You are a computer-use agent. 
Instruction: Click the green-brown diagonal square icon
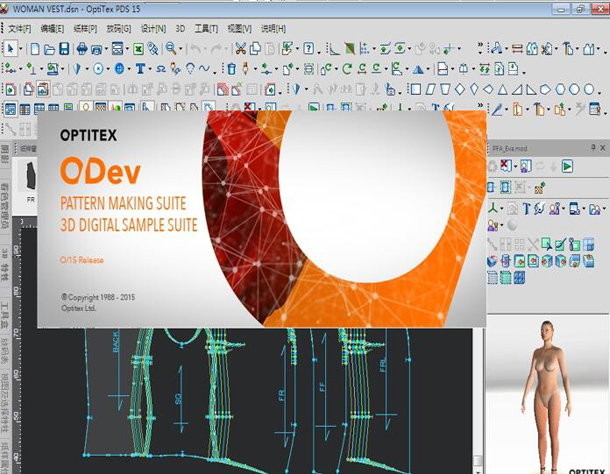[x=350, y=49]
